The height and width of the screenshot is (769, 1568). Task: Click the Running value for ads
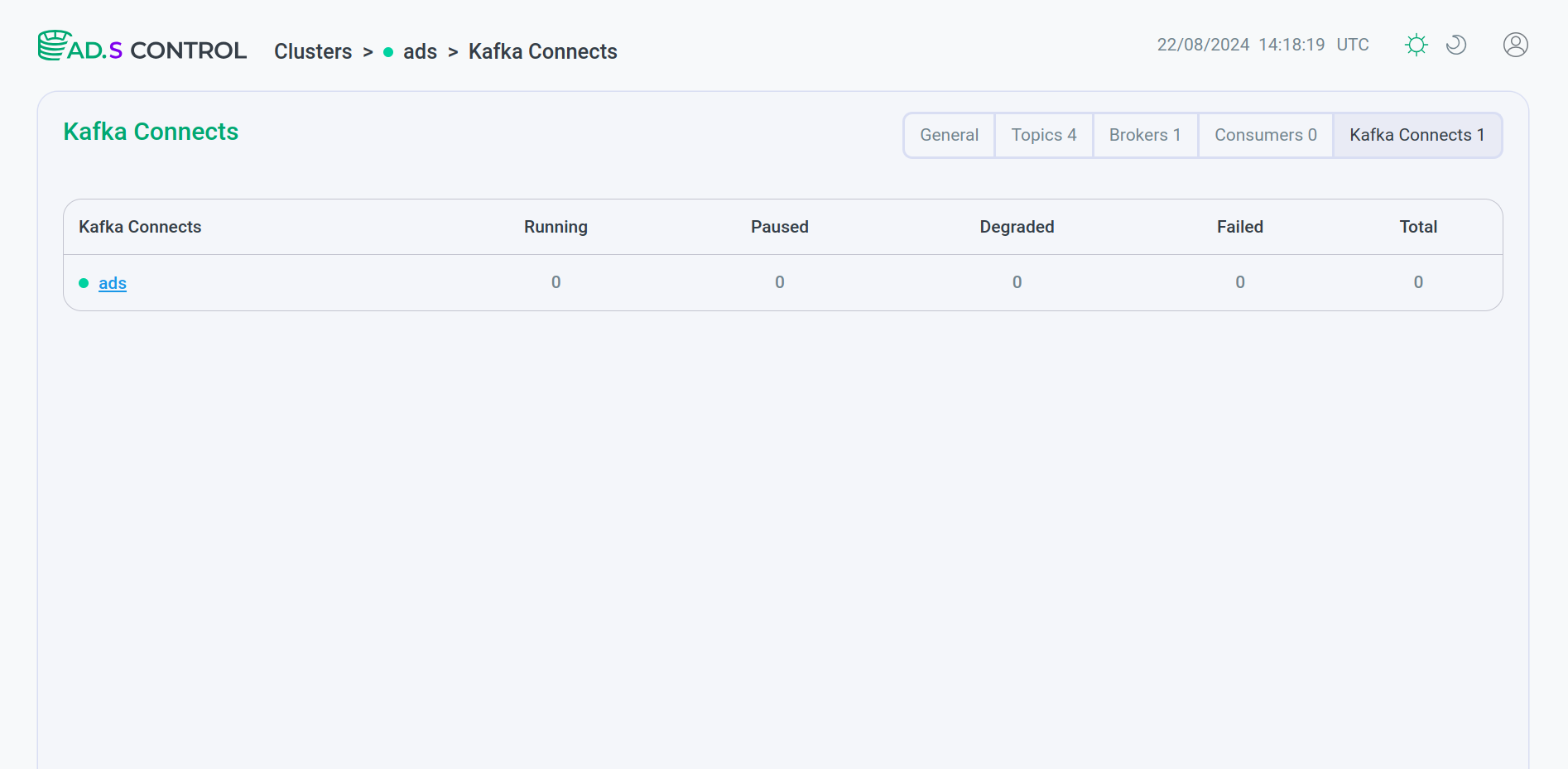556,282
